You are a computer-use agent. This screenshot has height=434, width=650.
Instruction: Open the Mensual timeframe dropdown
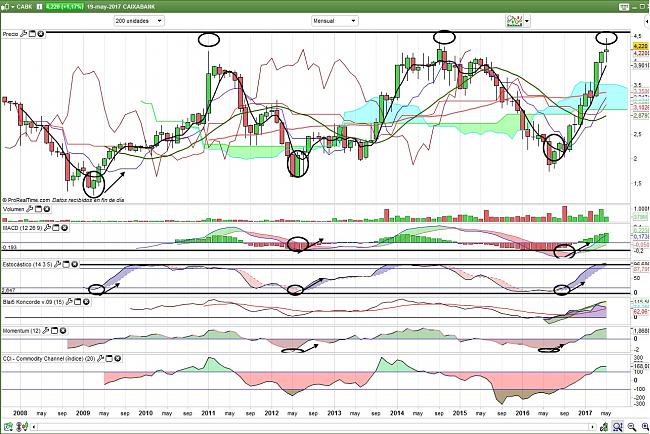coord(335,21)
